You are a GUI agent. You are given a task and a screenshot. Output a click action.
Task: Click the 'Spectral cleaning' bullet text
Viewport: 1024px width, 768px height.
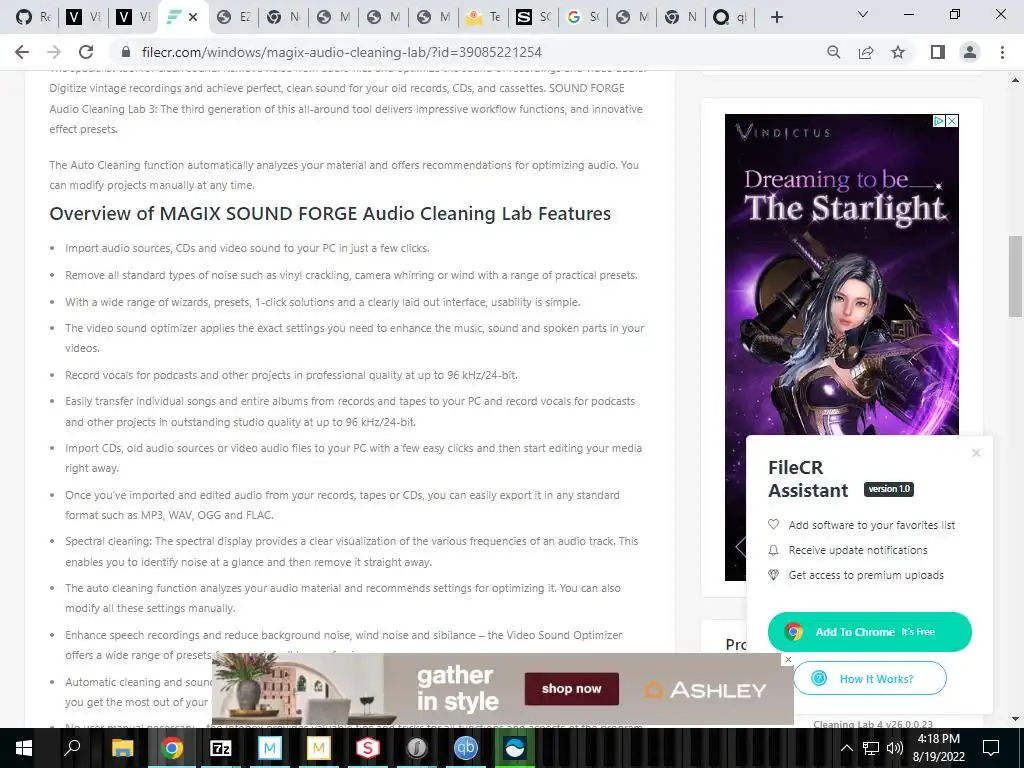point(352,551)
